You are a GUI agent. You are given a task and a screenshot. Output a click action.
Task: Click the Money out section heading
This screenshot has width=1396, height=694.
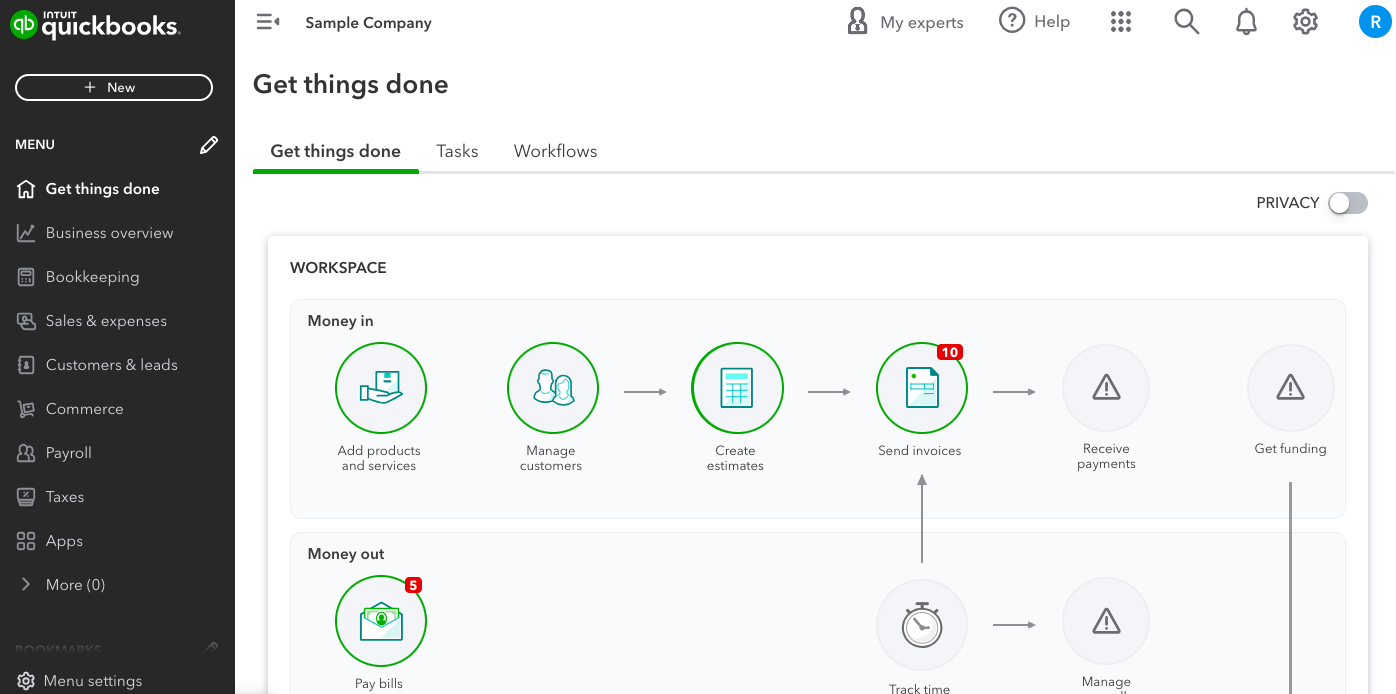[x=346, y=554]
